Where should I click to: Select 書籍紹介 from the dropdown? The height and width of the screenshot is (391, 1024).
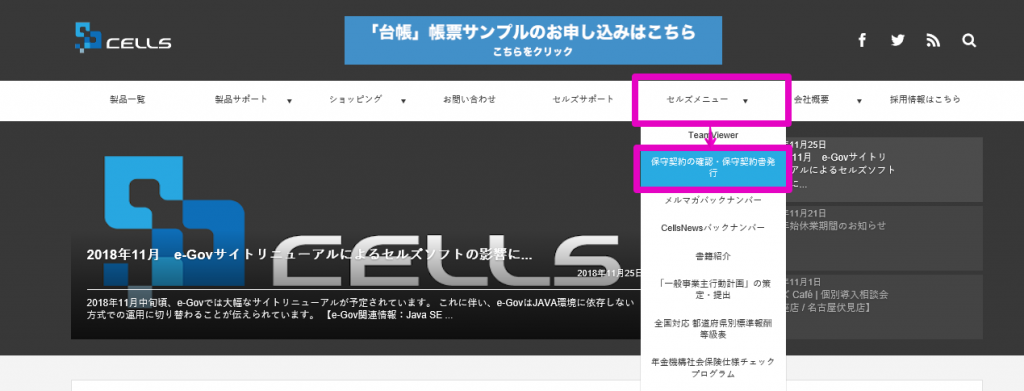coord(712,257)
